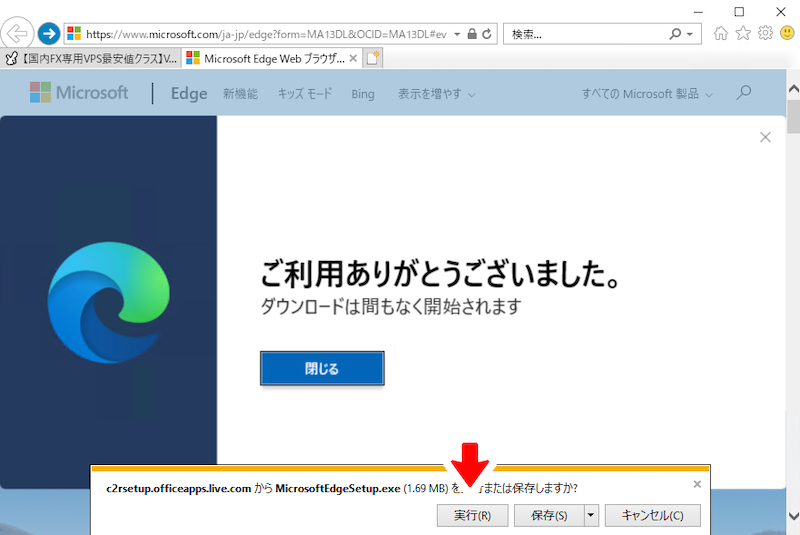Close the Microsoft Edge Web ブラウザ tab
800x535 pixels.
pyautogui.click(x=353, y=59)
